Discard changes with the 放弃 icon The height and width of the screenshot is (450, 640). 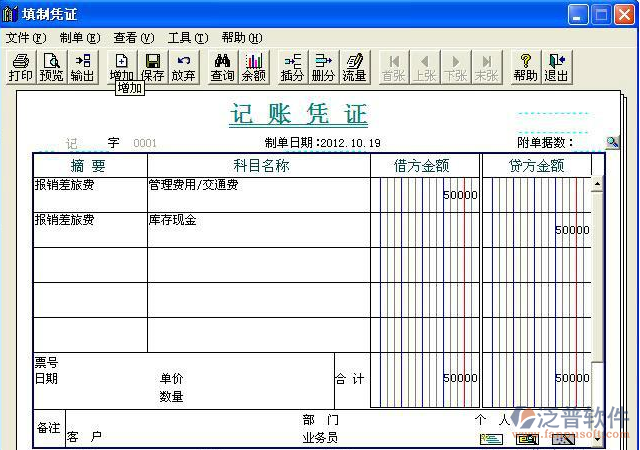[183, 67]
